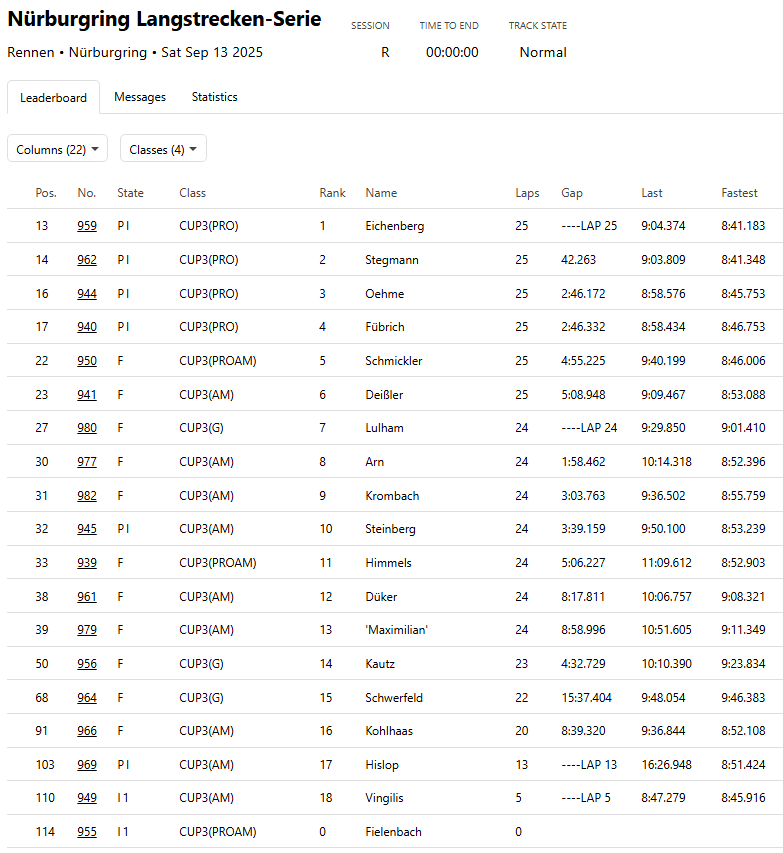Select the name Kautz

380,664
